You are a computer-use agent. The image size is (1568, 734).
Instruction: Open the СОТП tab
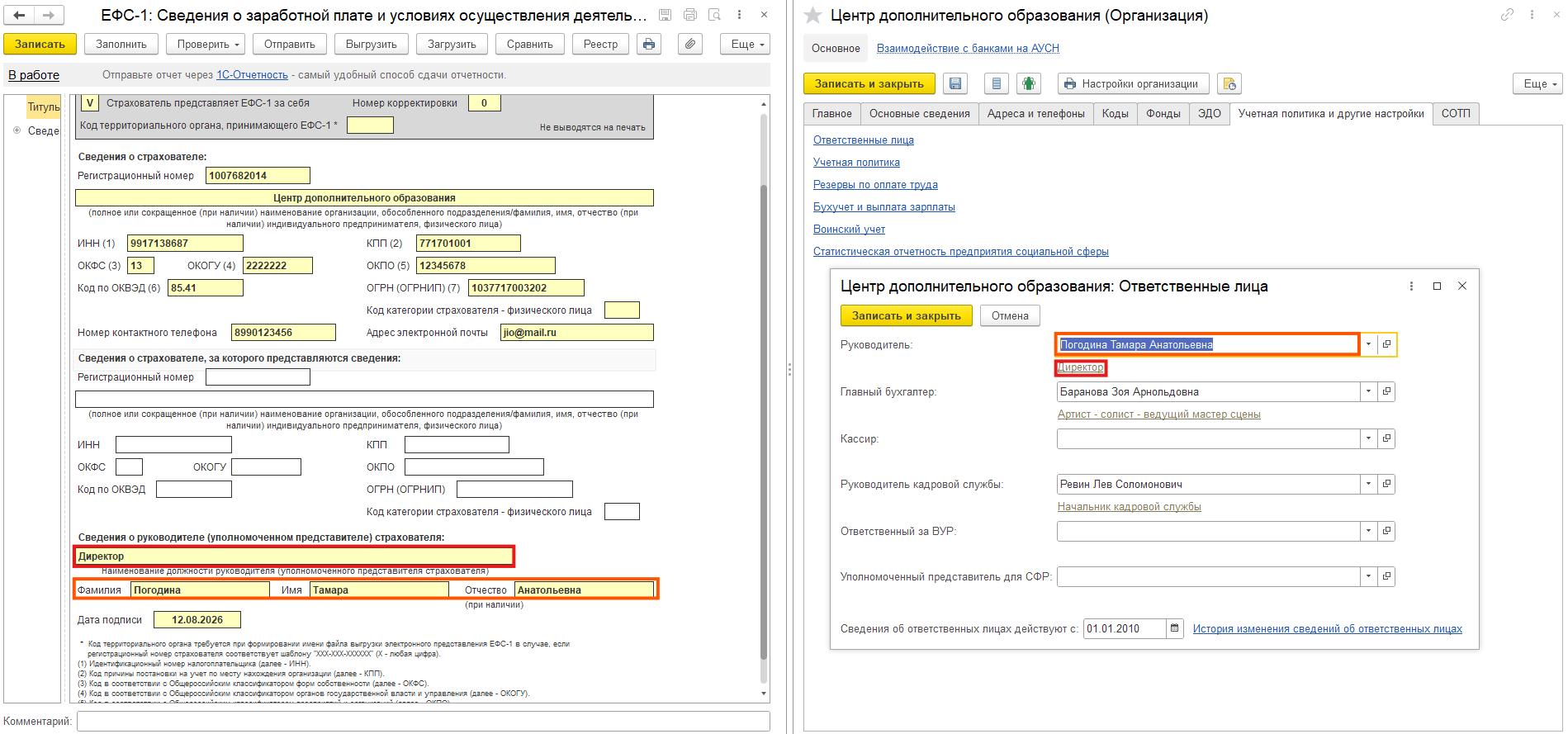click(x=1456, y=114)
